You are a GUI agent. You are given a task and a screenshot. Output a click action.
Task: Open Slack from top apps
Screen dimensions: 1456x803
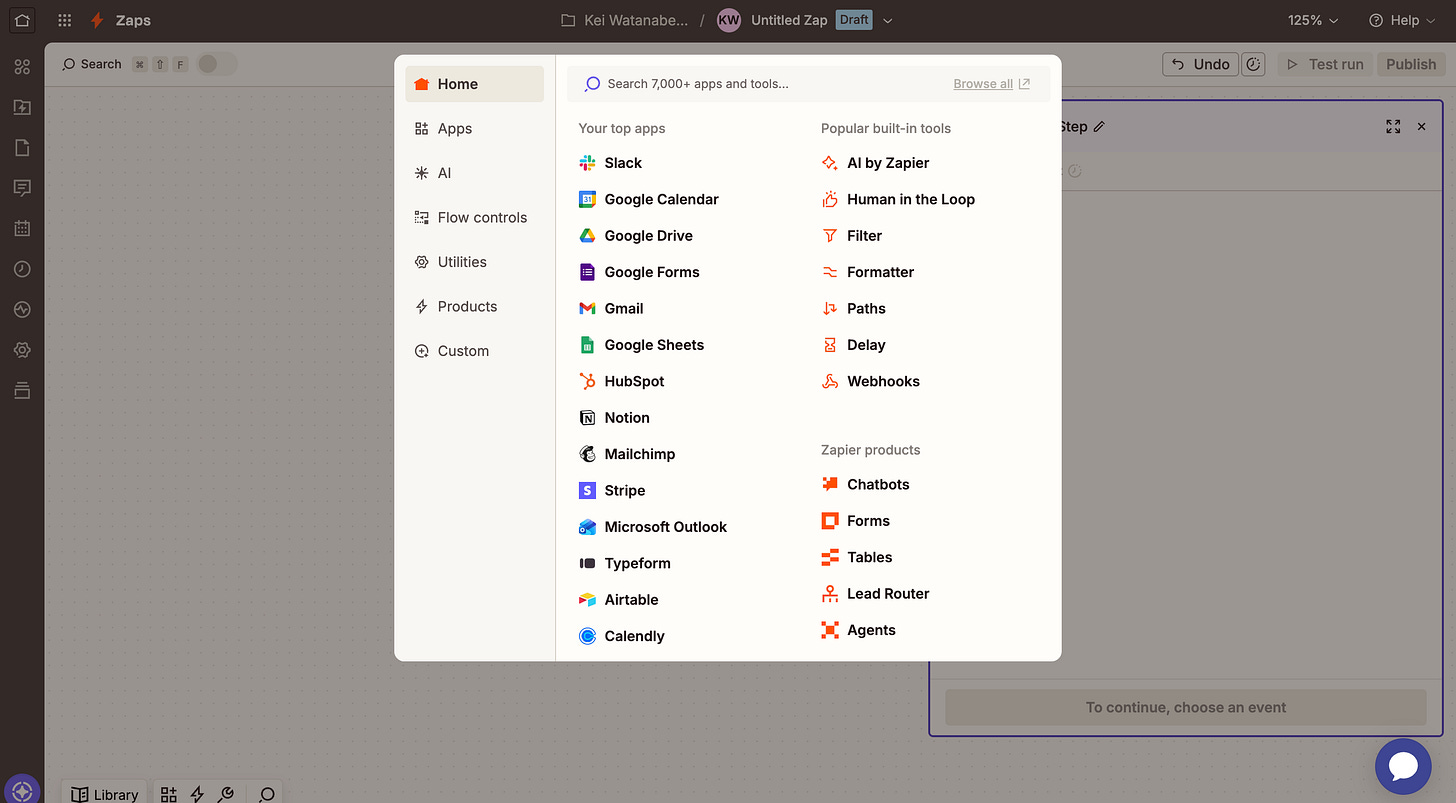[x=611, y=163]
